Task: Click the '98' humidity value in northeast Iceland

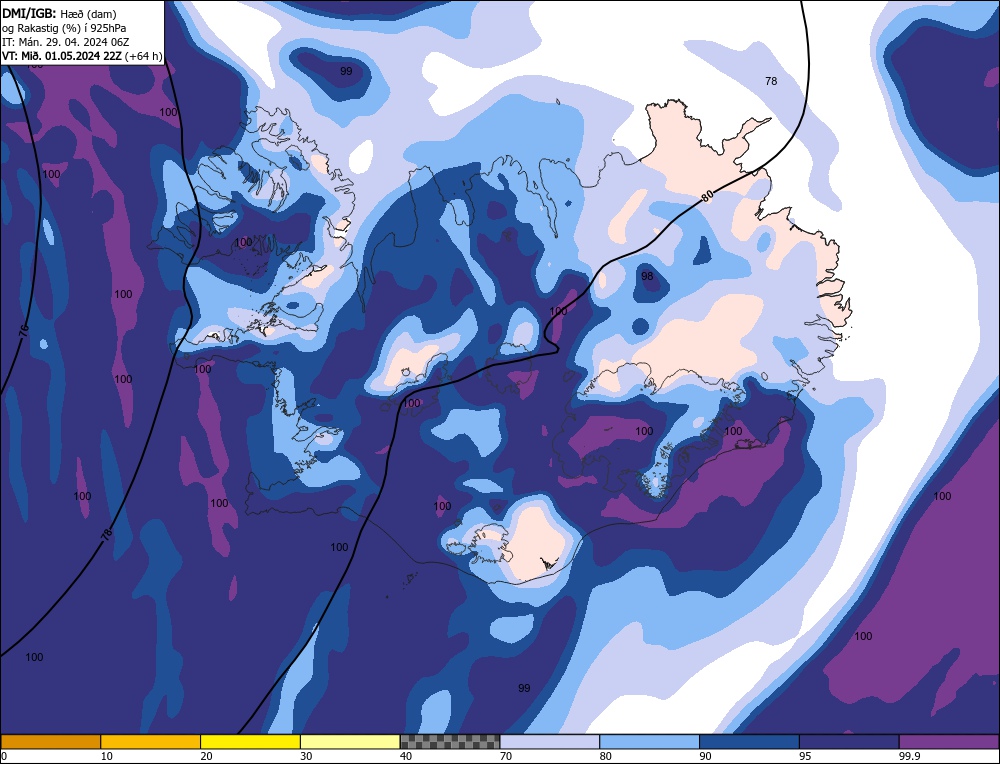Action: click(647, 276)
